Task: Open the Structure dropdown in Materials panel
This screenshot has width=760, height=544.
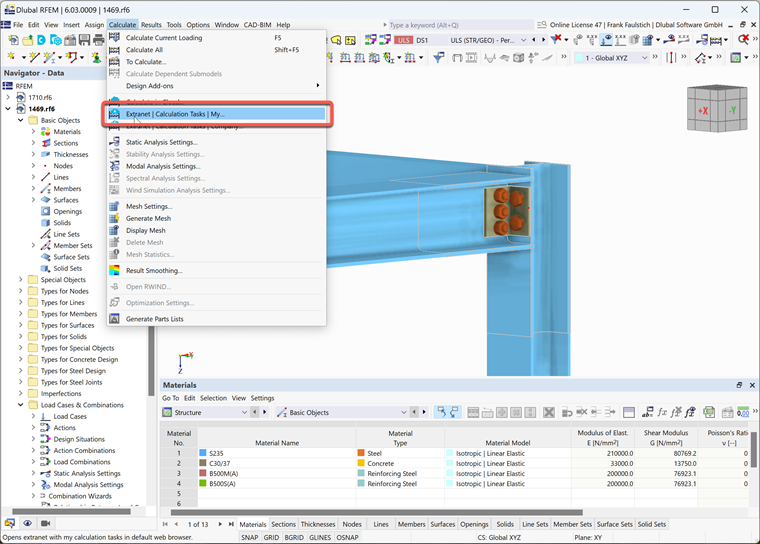Action: click(x=244, y=413)
